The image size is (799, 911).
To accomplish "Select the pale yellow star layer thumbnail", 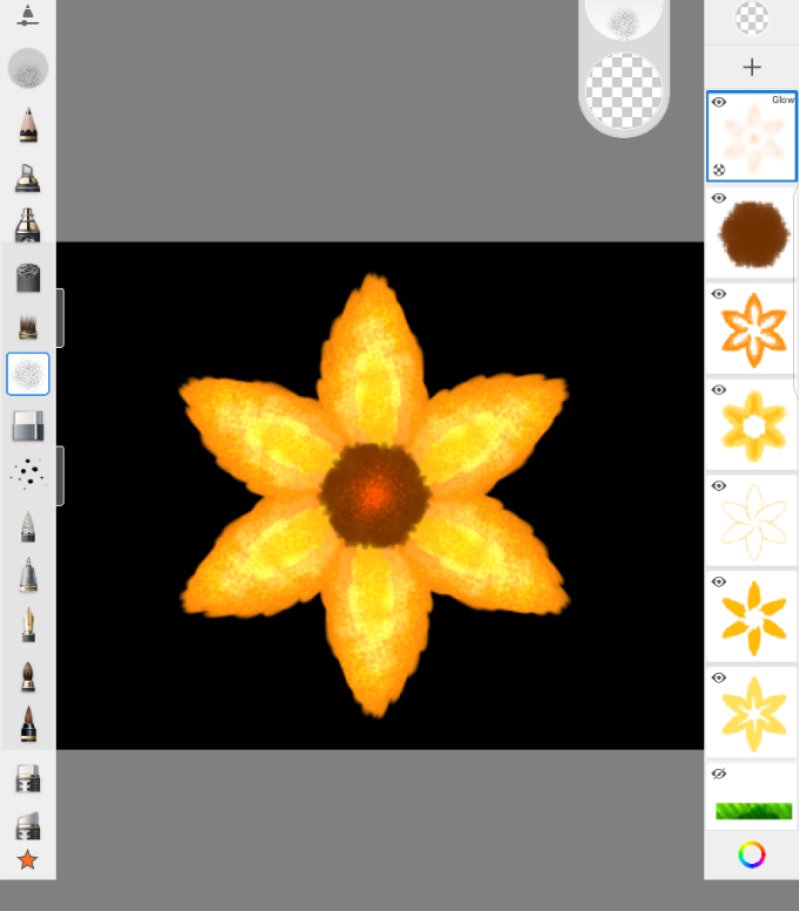I will (754, 714).
